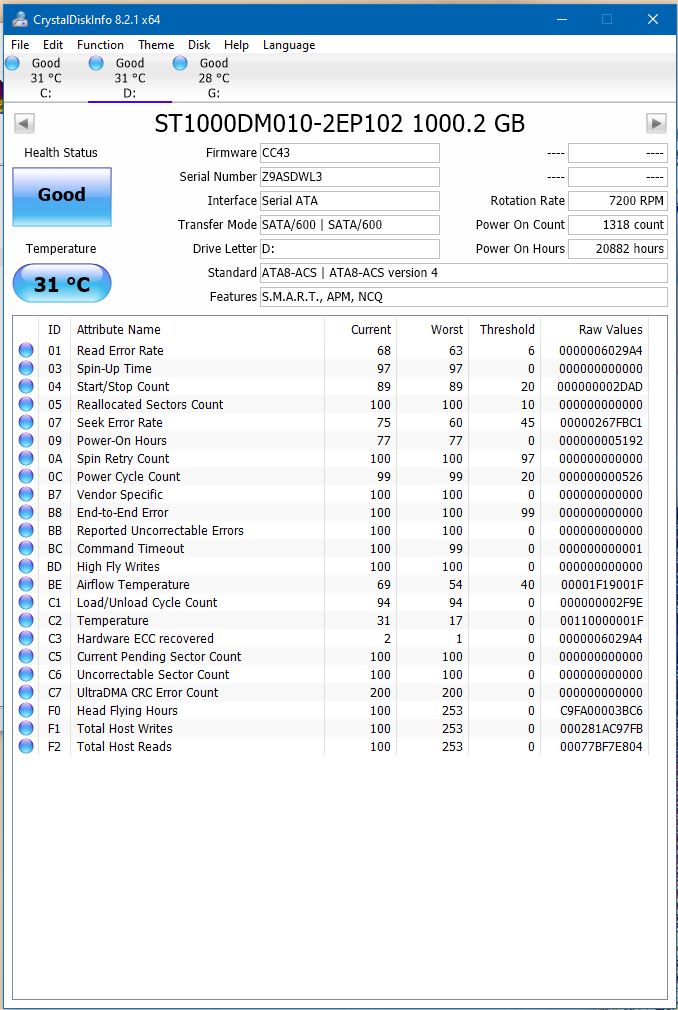Click the Rotation Rate field 7200 RPM

coord(617,200)
